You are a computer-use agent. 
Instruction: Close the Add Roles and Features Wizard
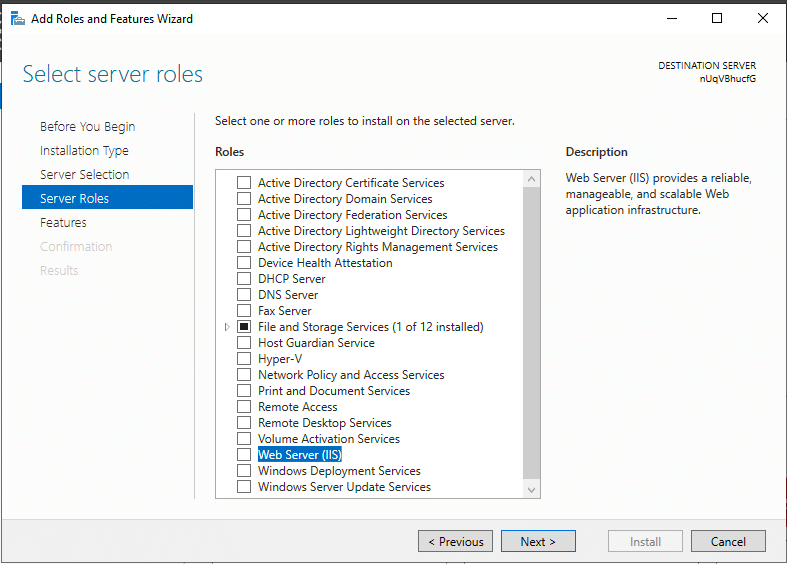763,18
